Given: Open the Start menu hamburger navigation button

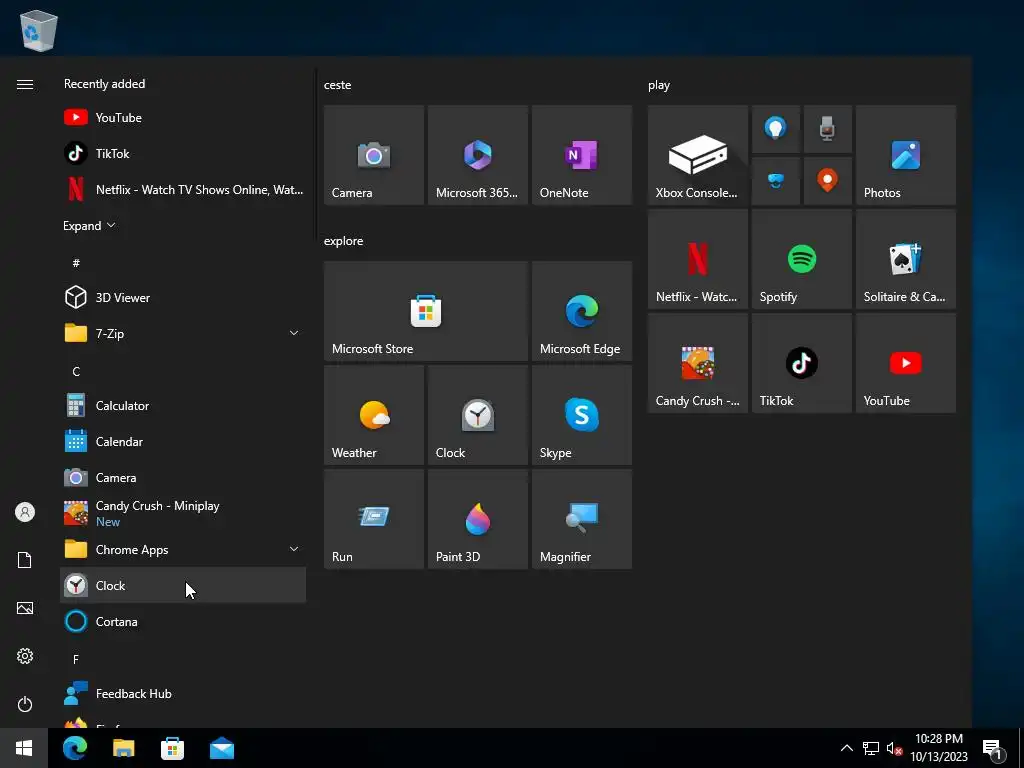Looking at the screenshot, I should (x=25, y=84).
